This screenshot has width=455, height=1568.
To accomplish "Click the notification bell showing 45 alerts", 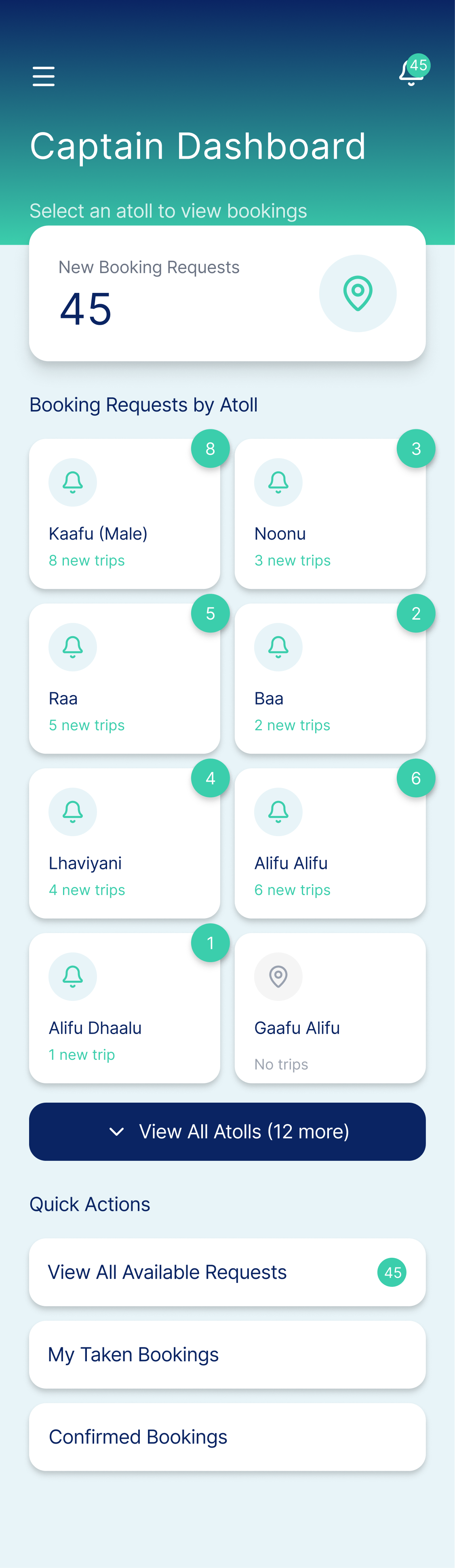I will [x=410, y=72].
